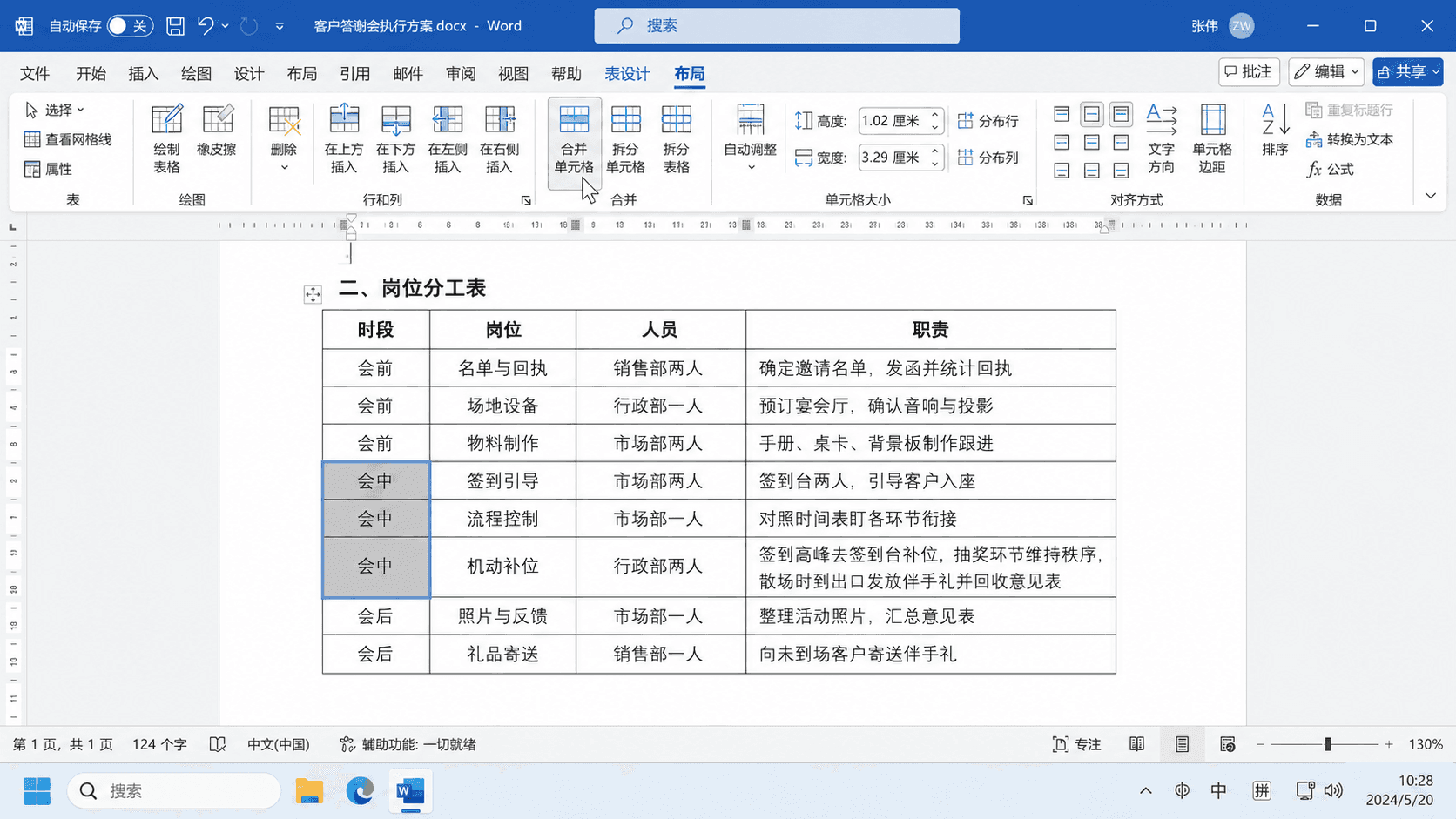This screenshot has height=819, width=1456.
Task: Click the Sort (排序) icon
Action: 1275,131
